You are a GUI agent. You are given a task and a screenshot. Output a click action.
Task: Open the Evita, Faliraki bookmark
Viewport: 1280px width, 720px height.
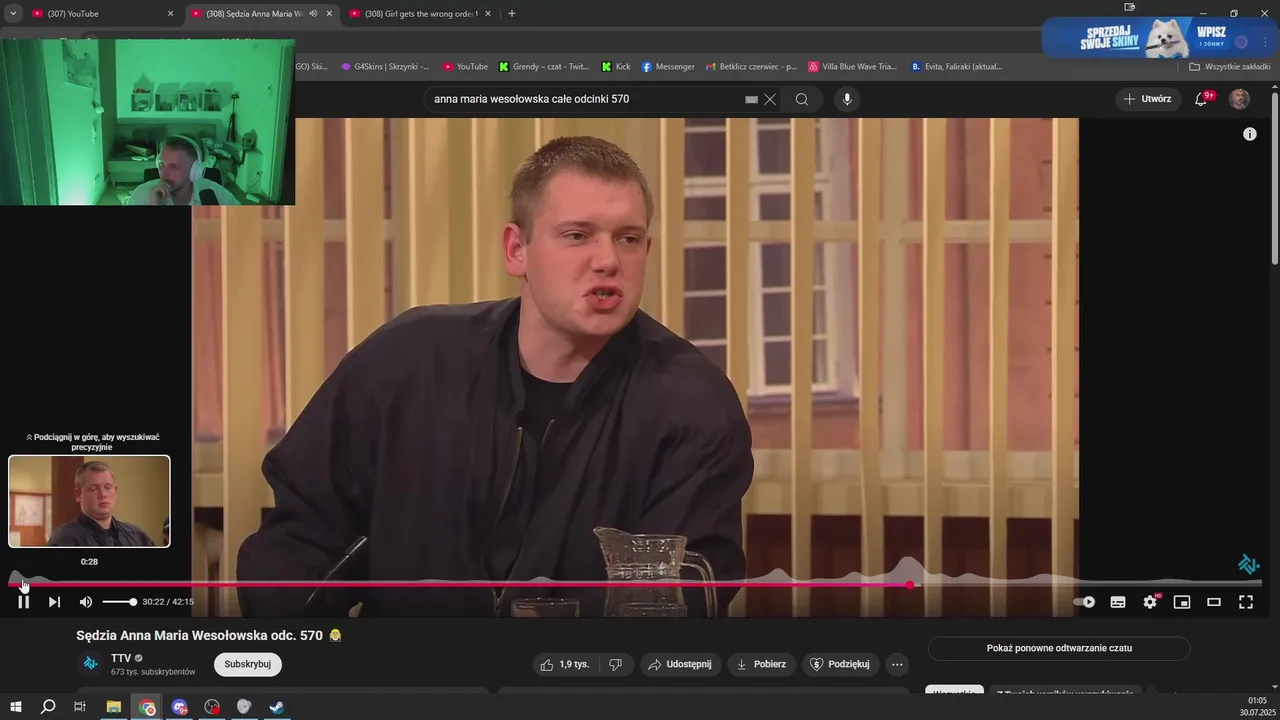pyautogui.click(x=956, y=67)
